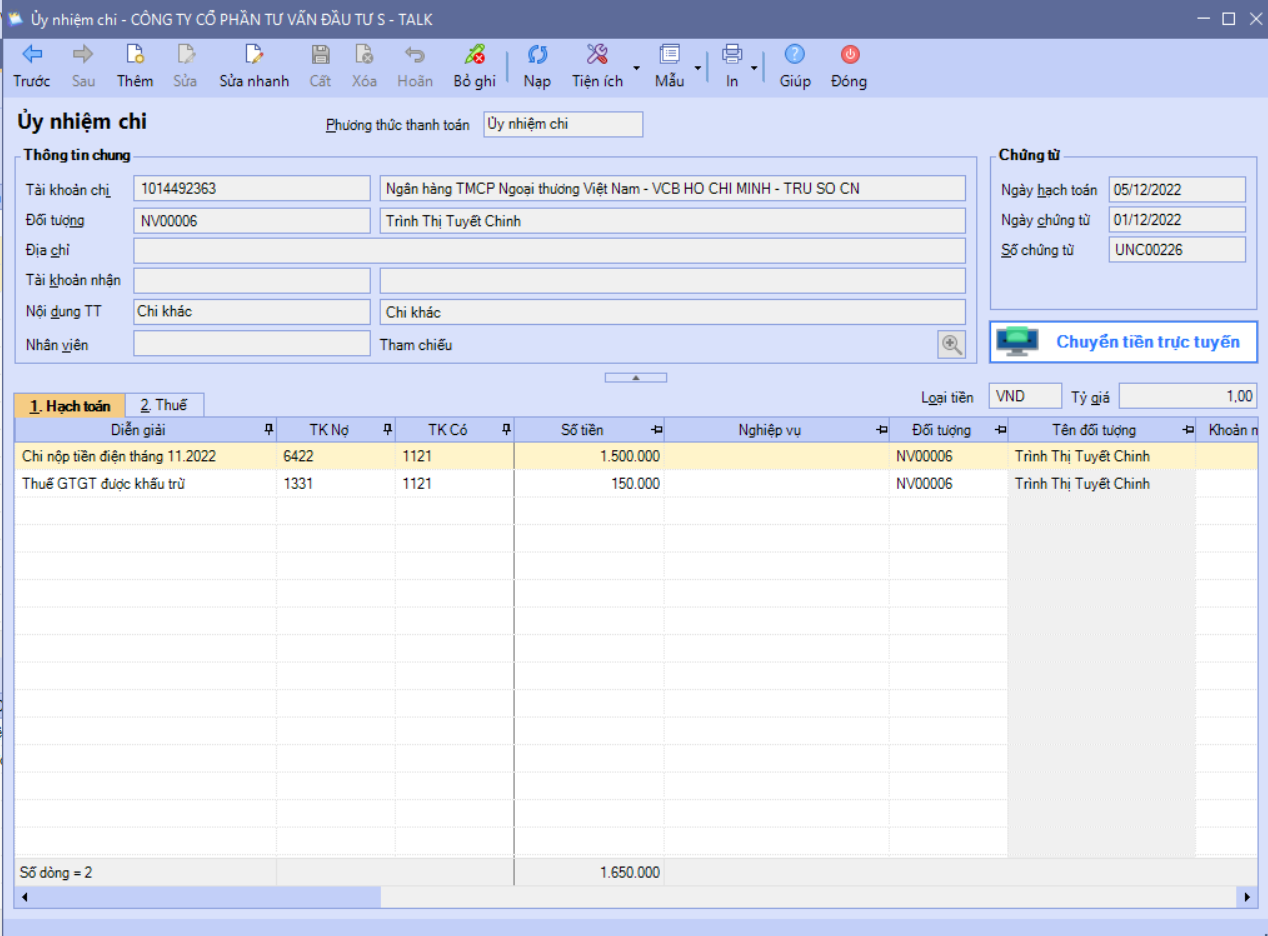Unpost voucher with Bỏ ghi

coord(474,66)
